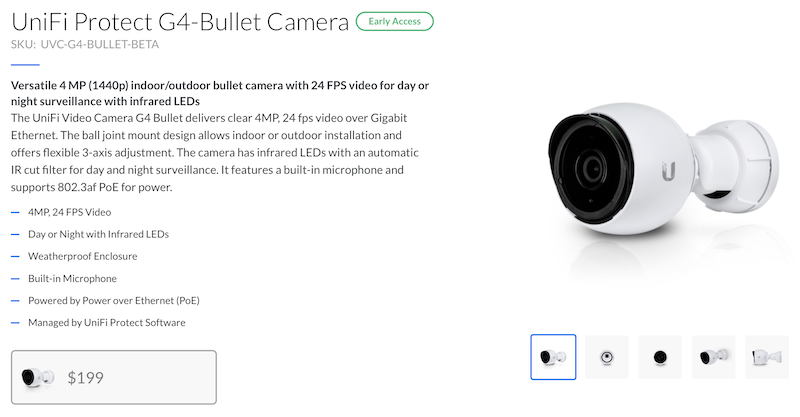Click the bold Versatile 4 MP headline text

point(220,93)
